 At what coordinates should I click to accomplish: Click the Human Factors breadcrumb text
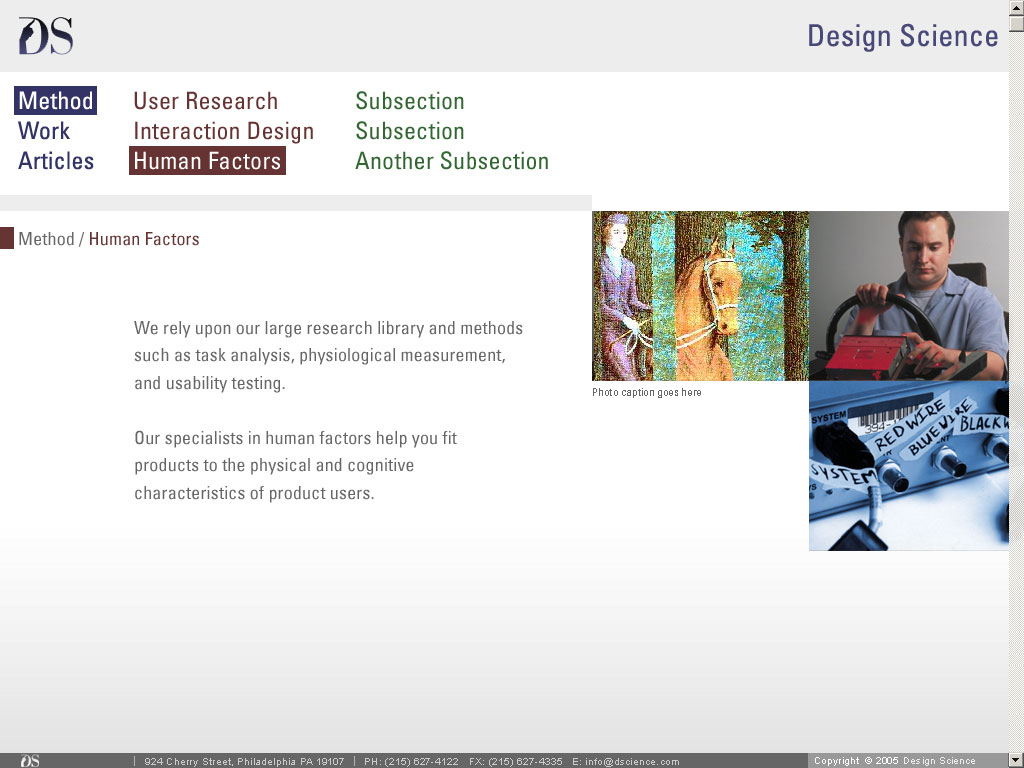(x=144, y=239)
